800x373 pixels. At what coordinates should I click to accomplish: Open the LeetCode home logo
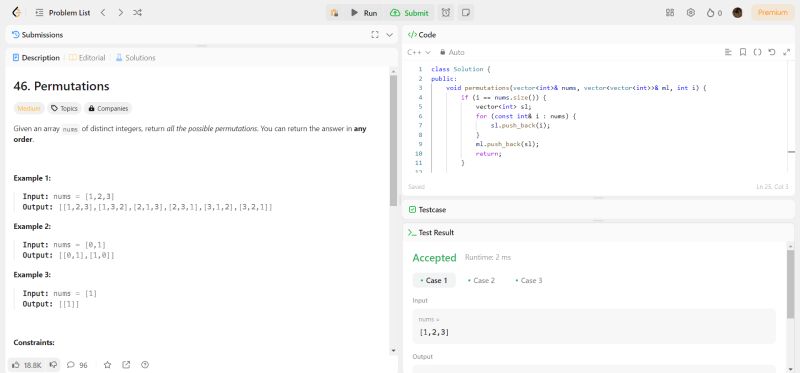pos(16,13)
